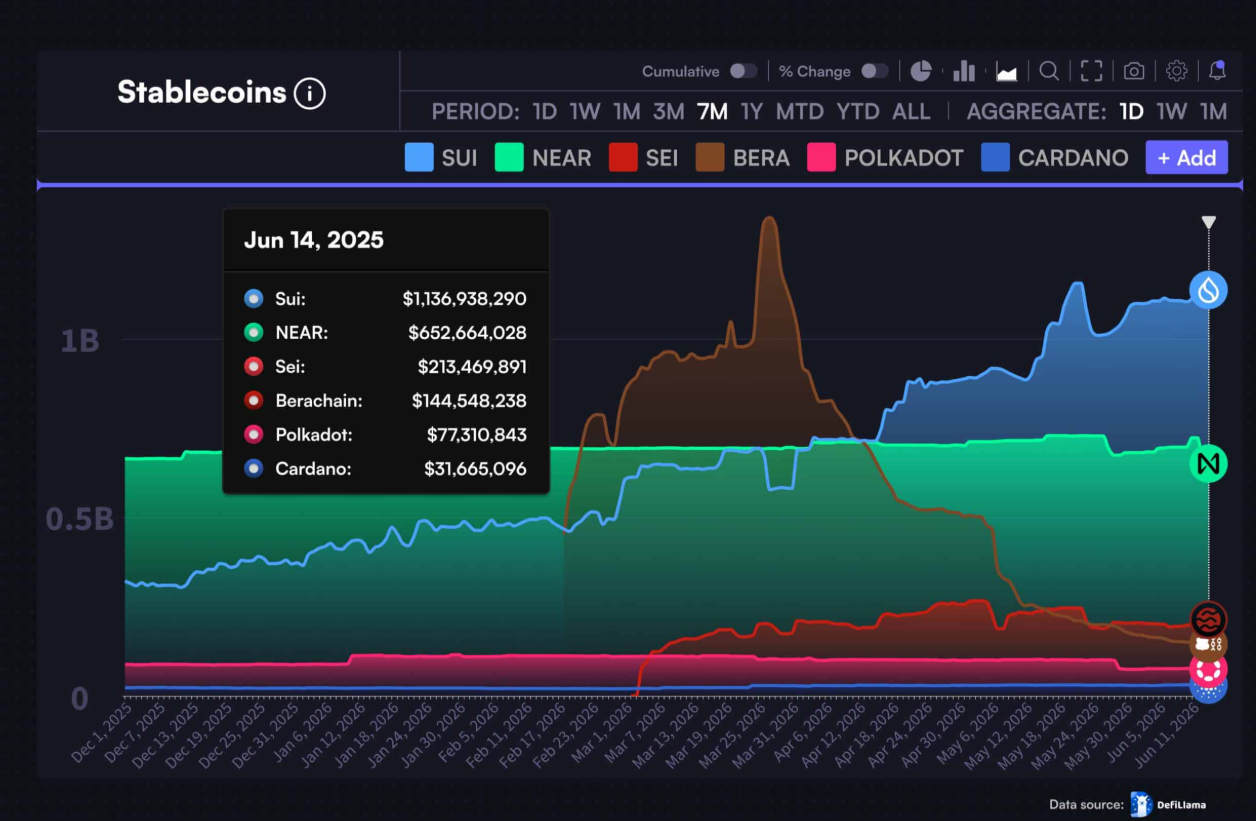Click the crosshair triangle marker at chart top
The width and height of the screenshot is (1256, 821).
coord(1208,222)
